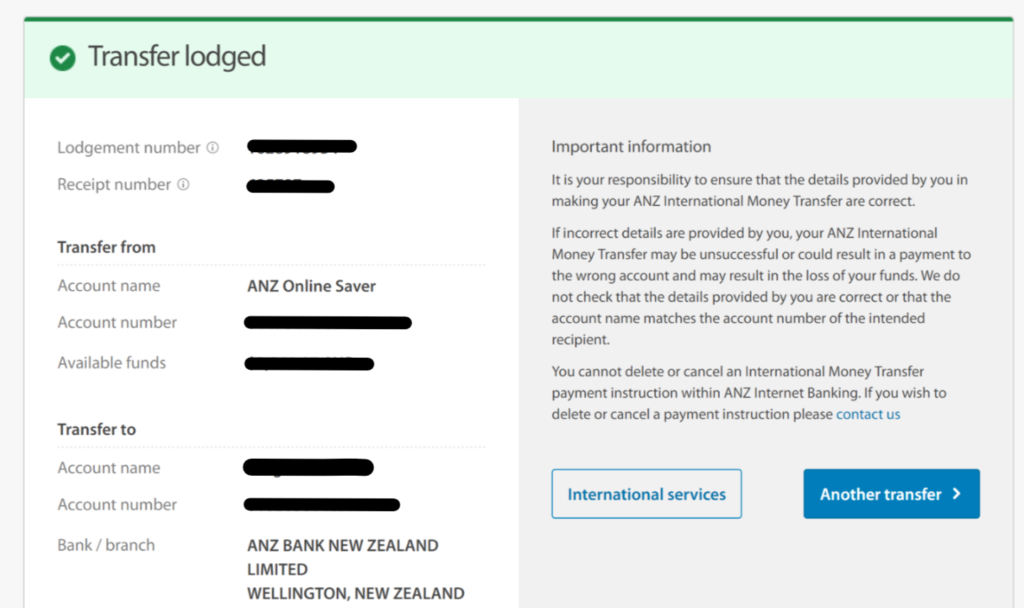
Task: Click the Transfer from section heading
Action: point(106,247)
